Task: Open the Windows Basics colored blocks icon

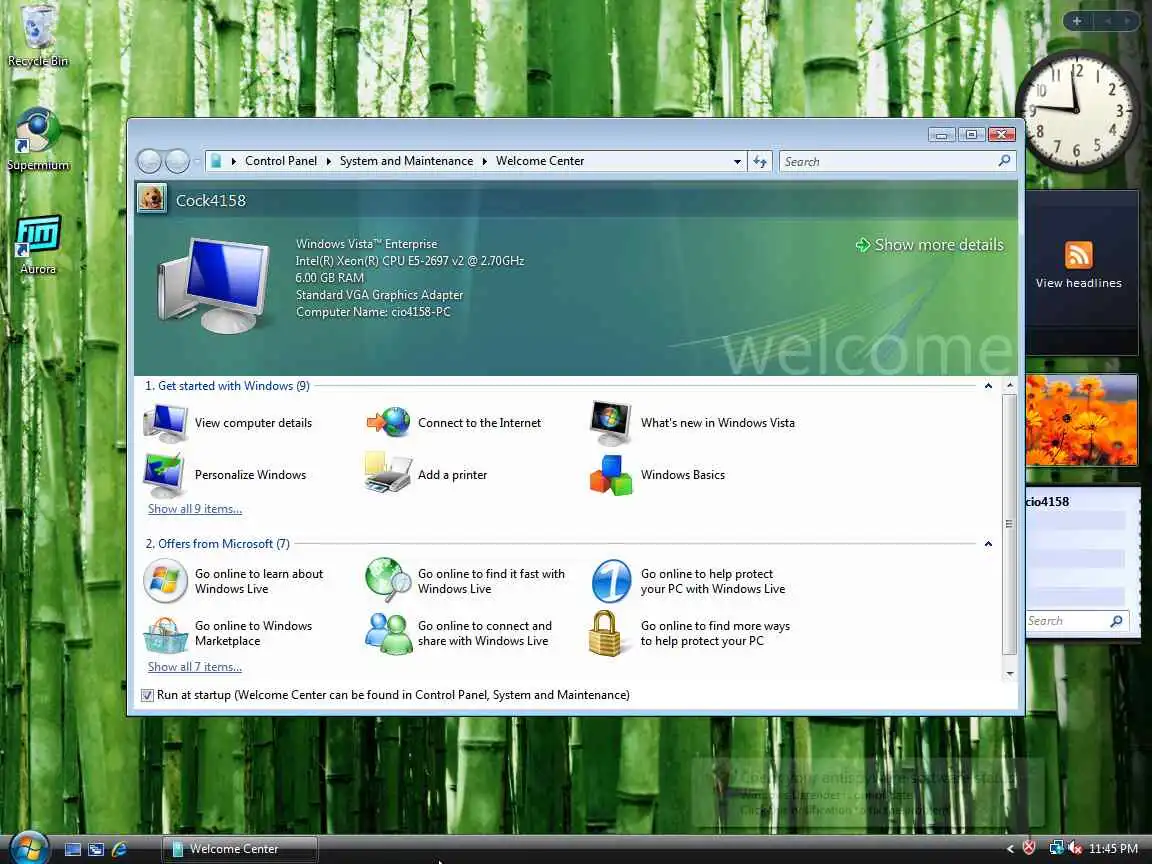Action: (611, 475)
